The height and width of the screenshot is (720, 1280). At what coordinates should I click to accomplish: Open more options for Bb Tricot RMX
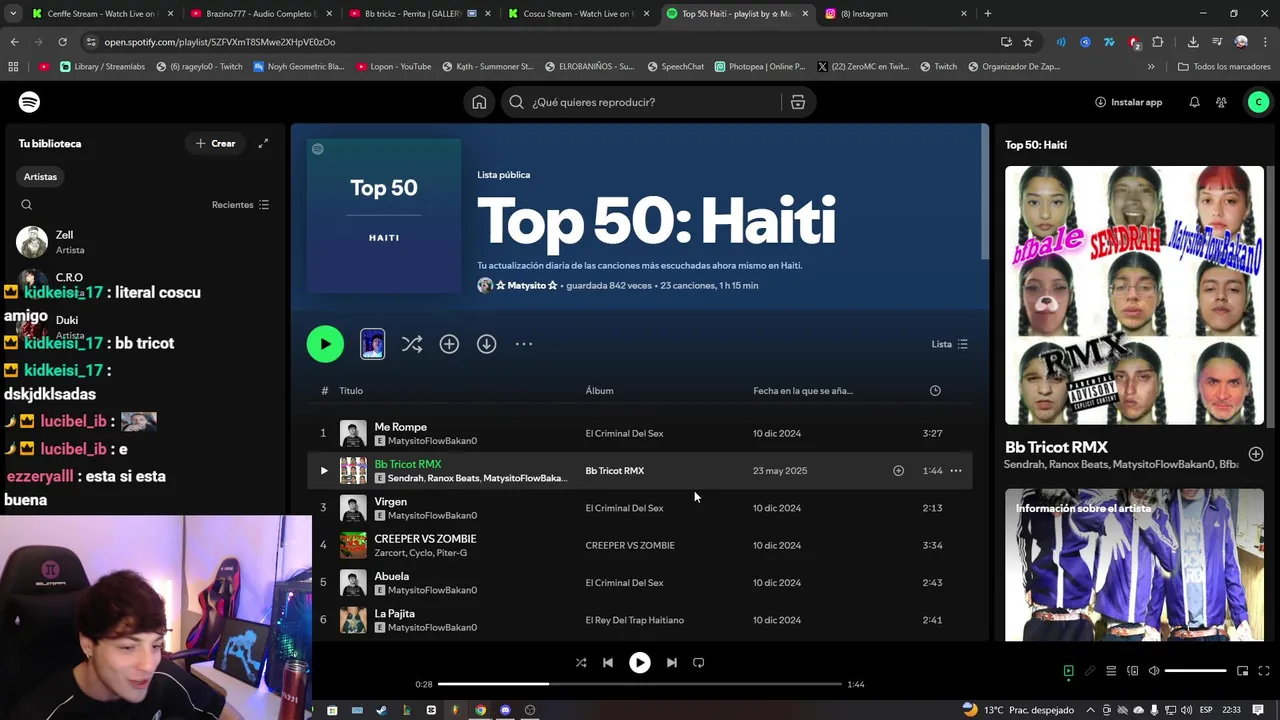(x=956, y=471)
